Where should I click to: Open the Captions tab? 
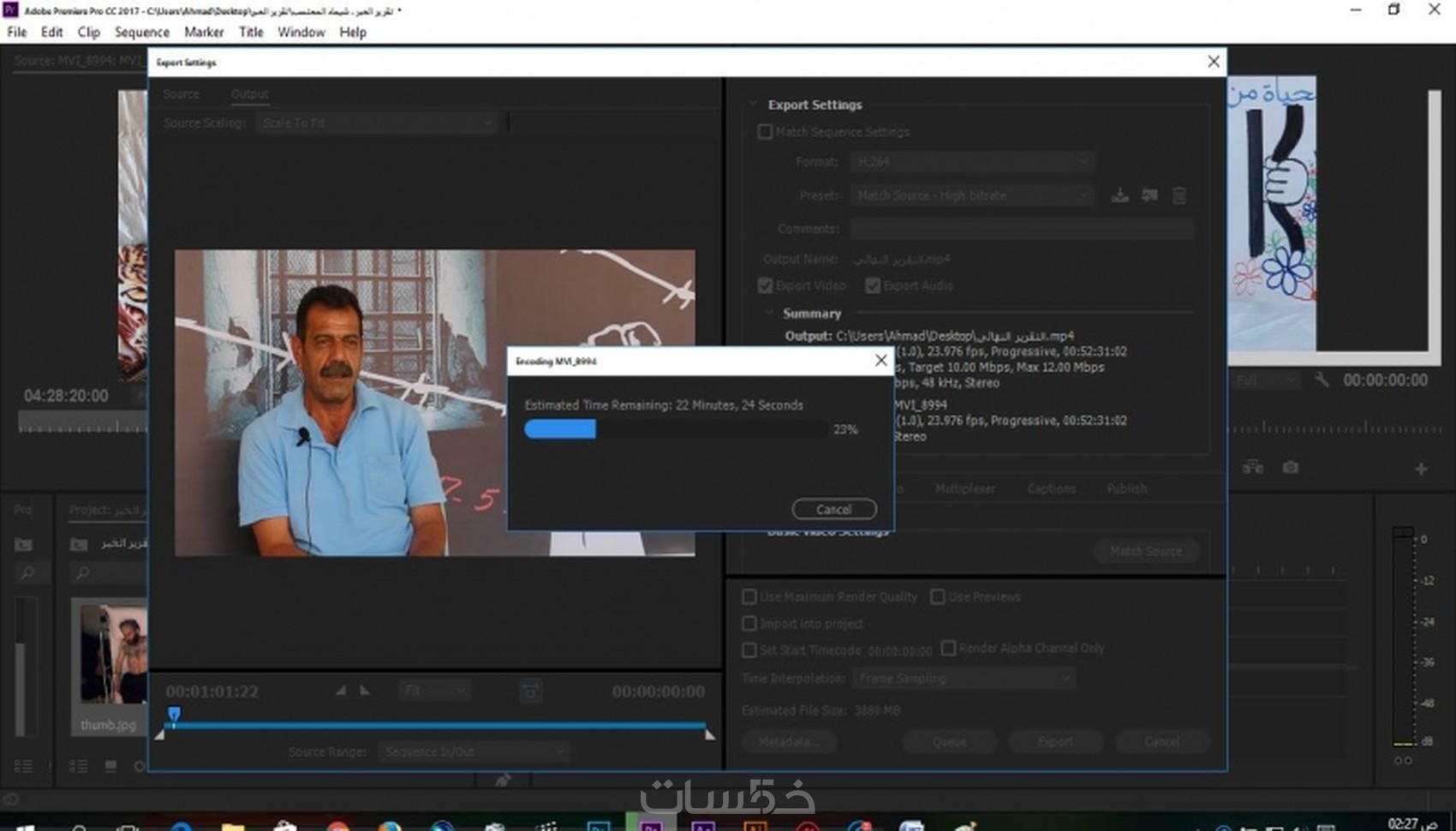tap(1051, 488)
